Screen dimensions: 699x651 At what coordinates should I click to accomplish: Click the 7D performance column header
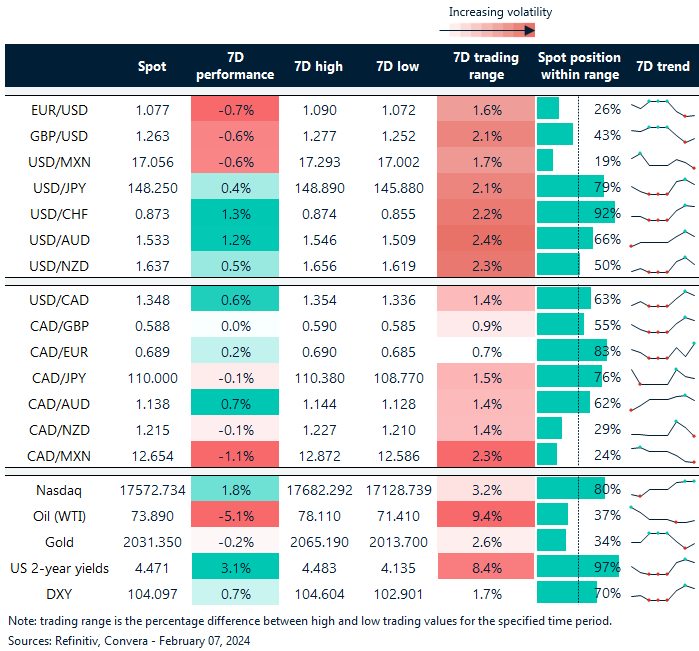(x=234, y=66)
